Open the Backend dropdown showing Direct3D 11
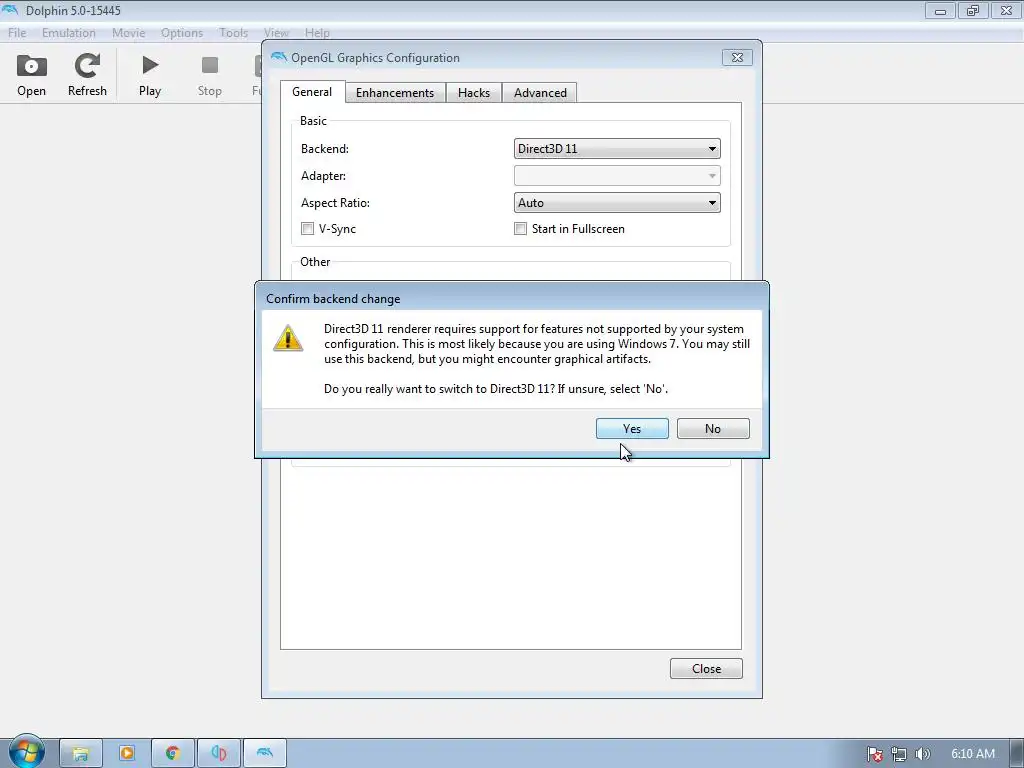The image size is (1024, 768). point(617,149)
